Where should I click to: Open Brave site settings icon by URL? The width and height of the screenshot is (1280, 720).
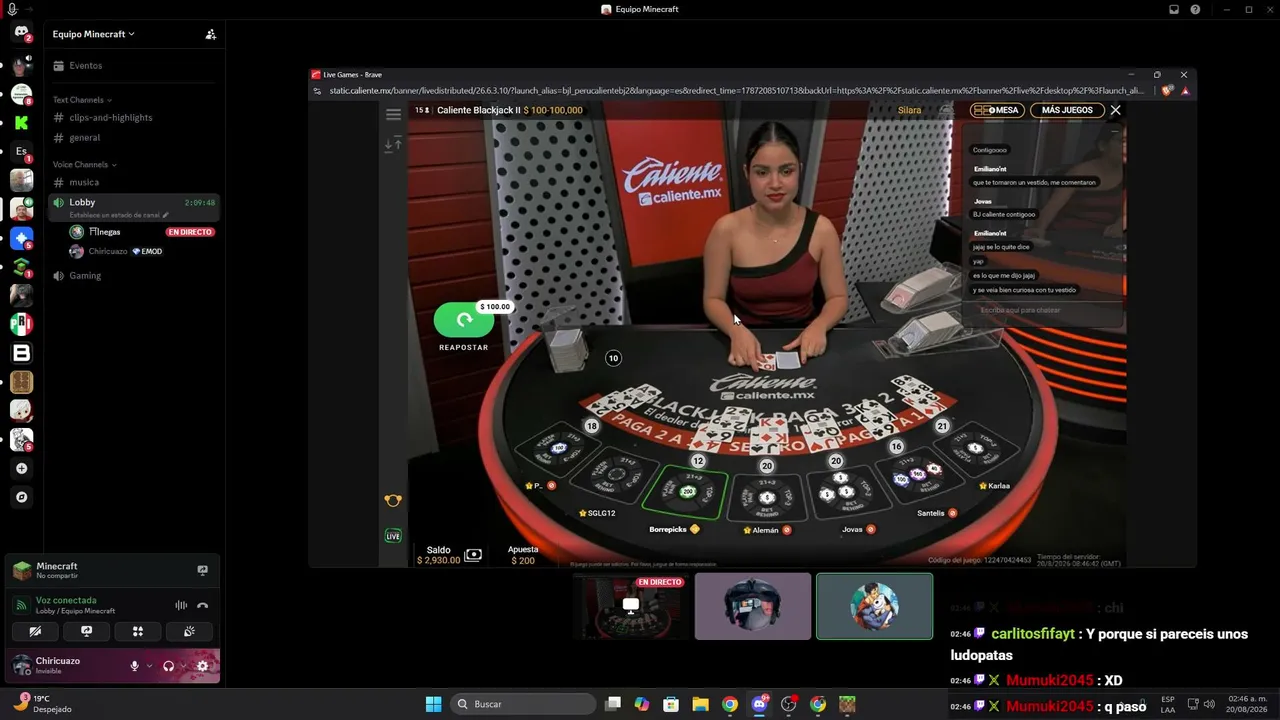[318, 91]
